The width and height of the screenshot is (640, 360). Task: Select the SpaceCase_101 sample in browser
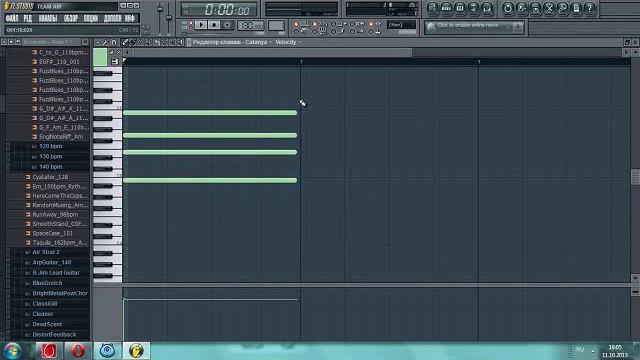[52, 233]
